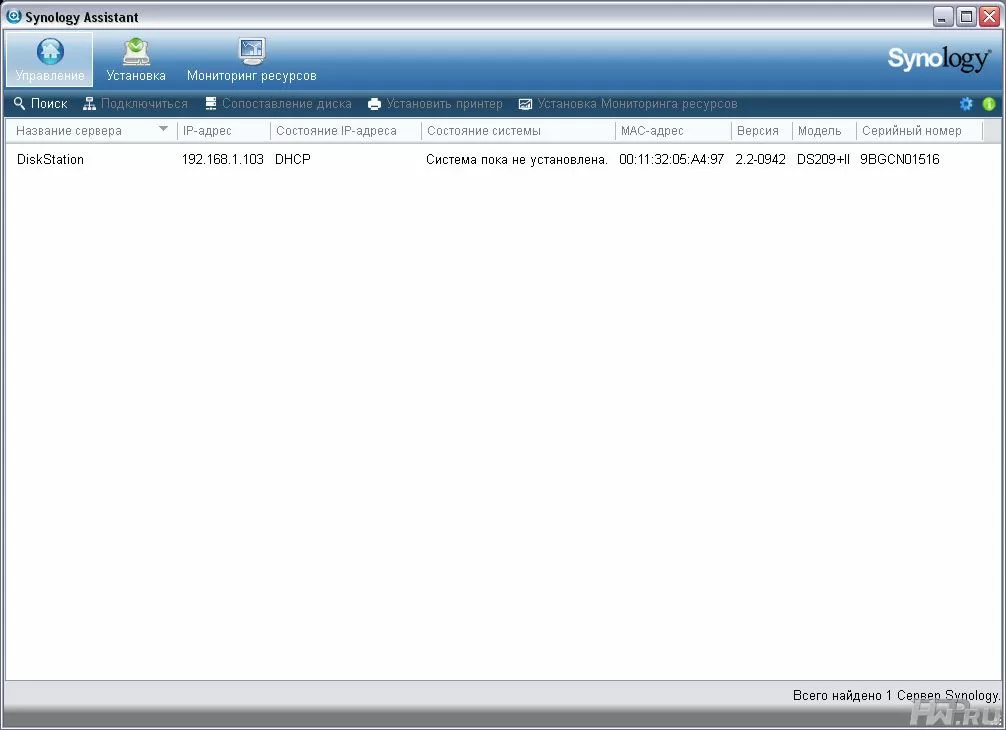
Task: Click the Synology Assistant title bar icon
Action: click(x=14, y=16)
